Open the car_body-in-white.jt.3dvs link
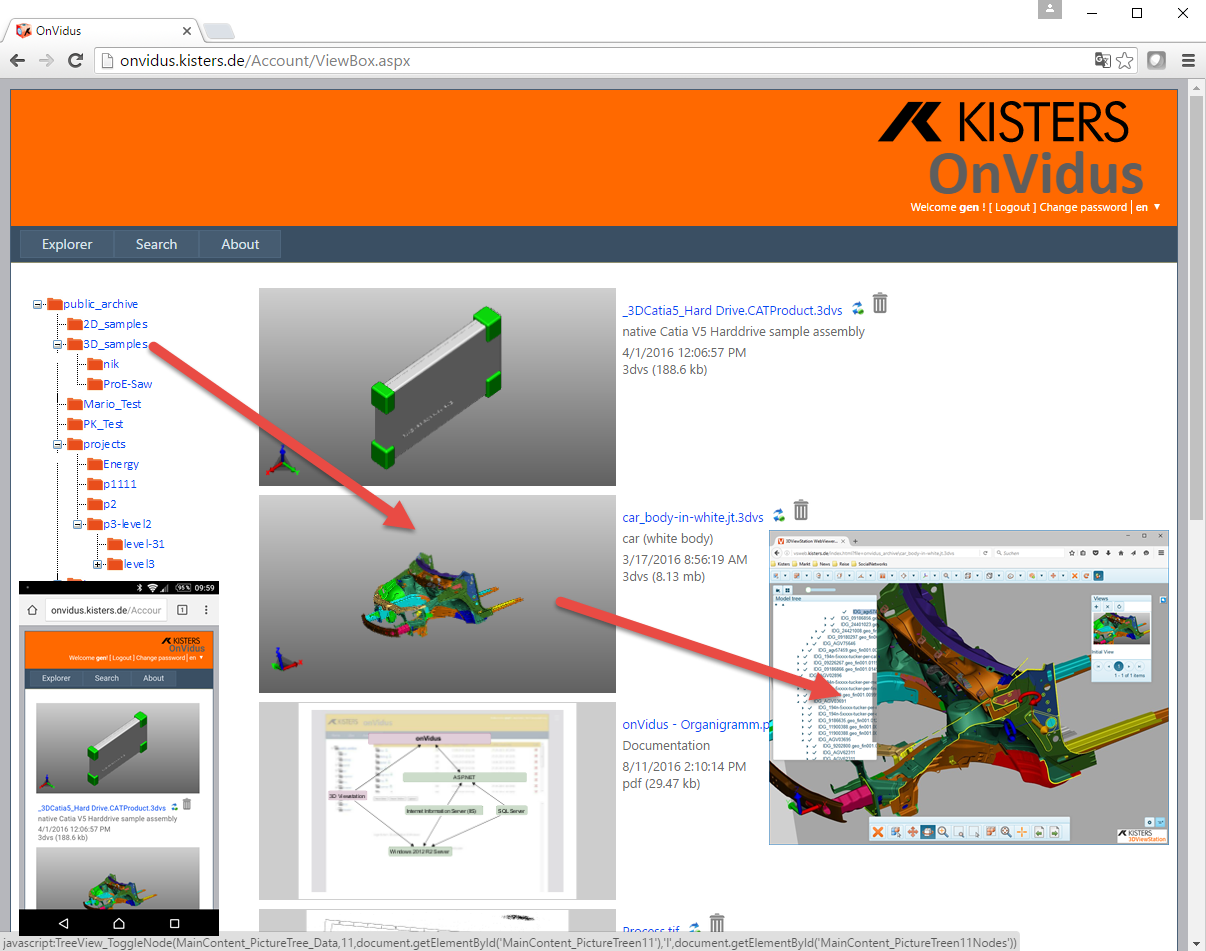Image resolution: width=1206 pixels, height=951 pixels. 693,517
